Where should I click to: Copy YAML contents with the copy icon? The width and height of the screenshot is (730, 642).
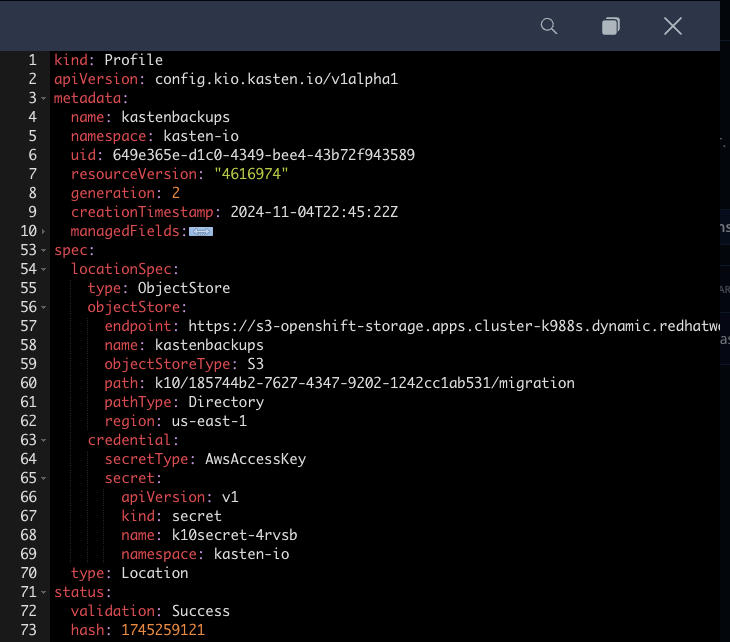(610, 26)
